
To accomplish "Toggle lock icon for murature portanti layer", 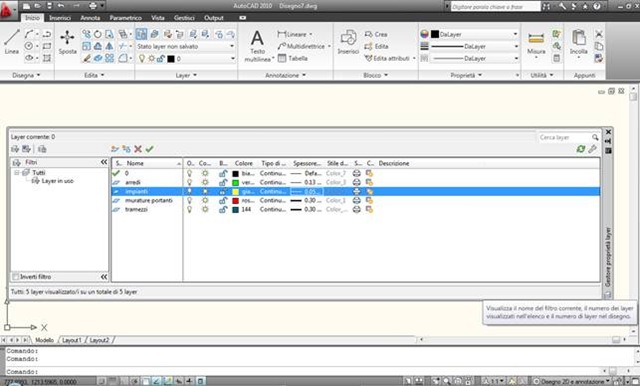I will click(223, 200).
